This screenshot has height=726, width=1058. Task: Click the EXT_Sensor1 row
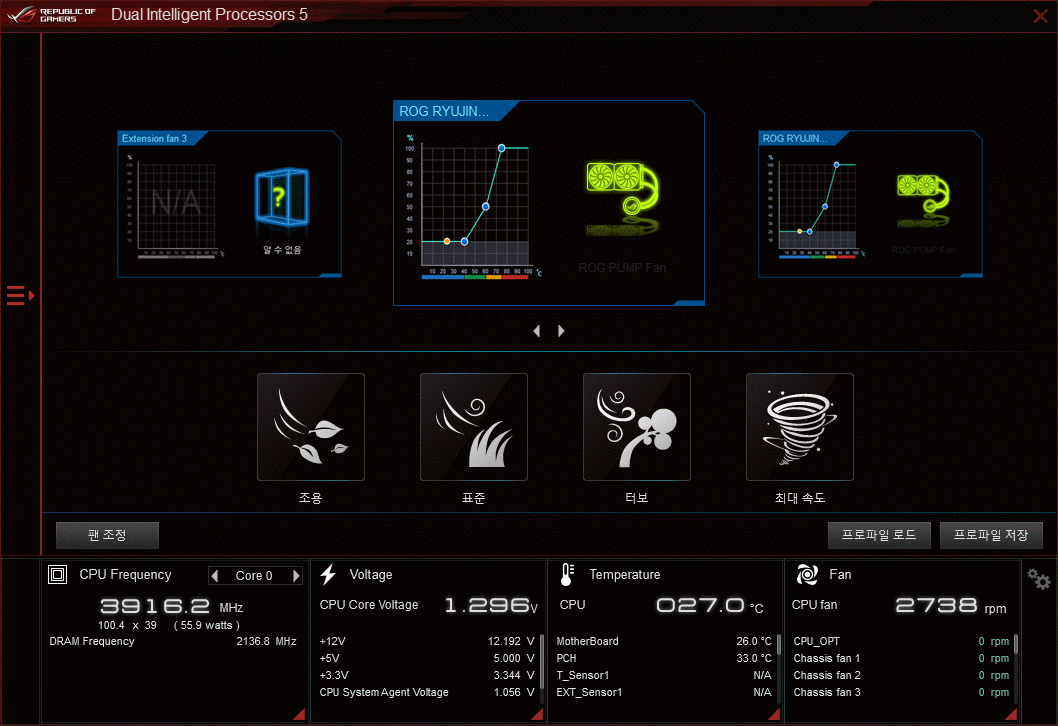click(x=664, y=692)
